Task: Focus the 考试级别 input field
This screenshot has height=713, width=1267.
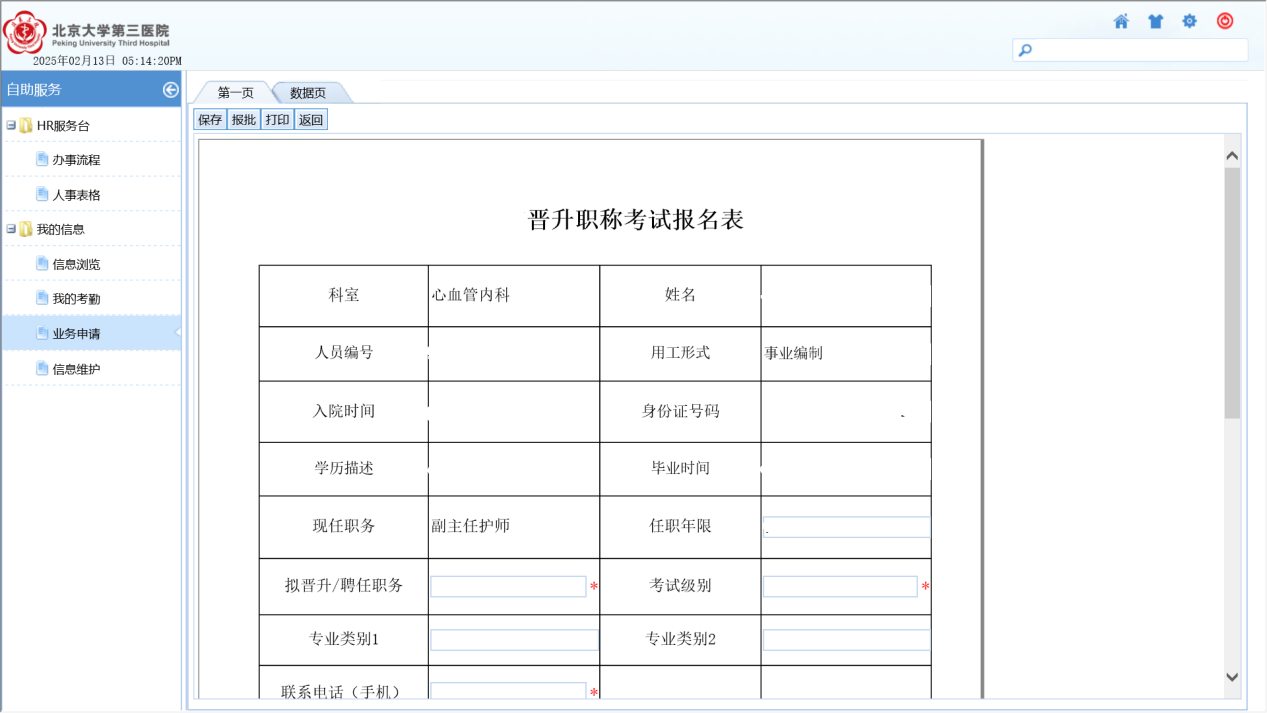Action: (840, 586)
